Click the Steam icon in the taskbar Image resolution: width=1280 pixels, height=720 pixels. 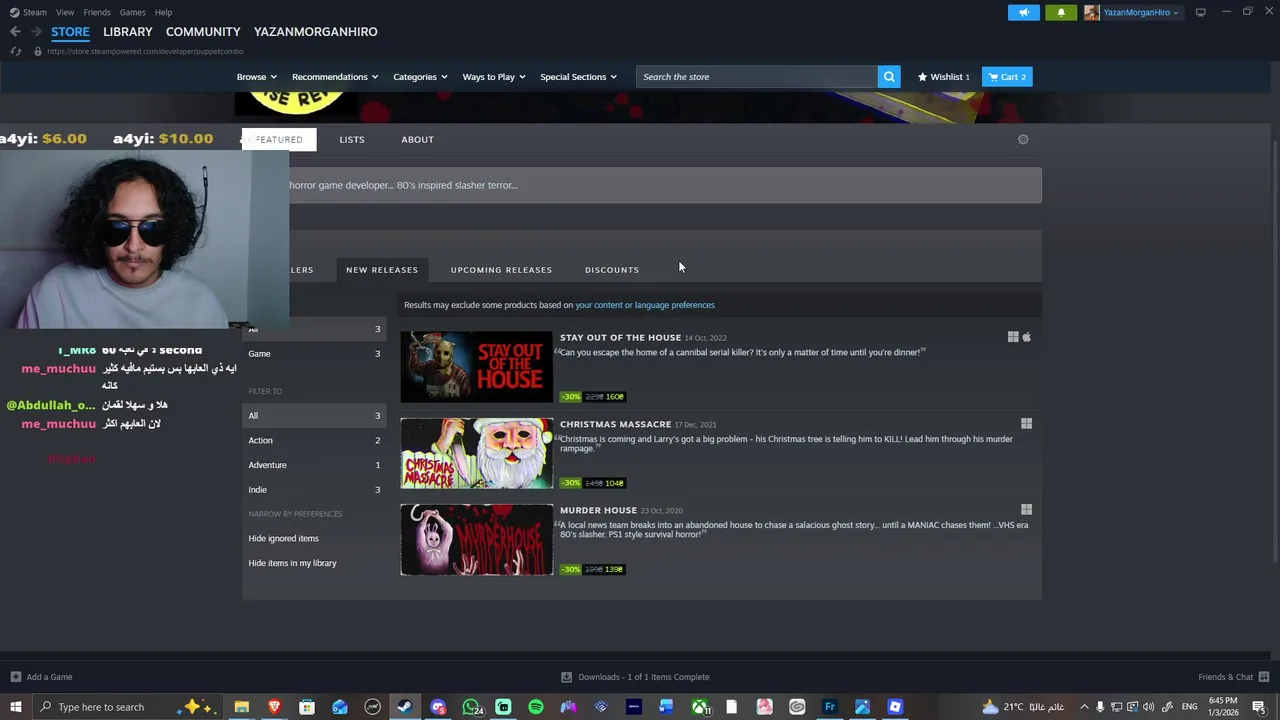click(405, 707)
